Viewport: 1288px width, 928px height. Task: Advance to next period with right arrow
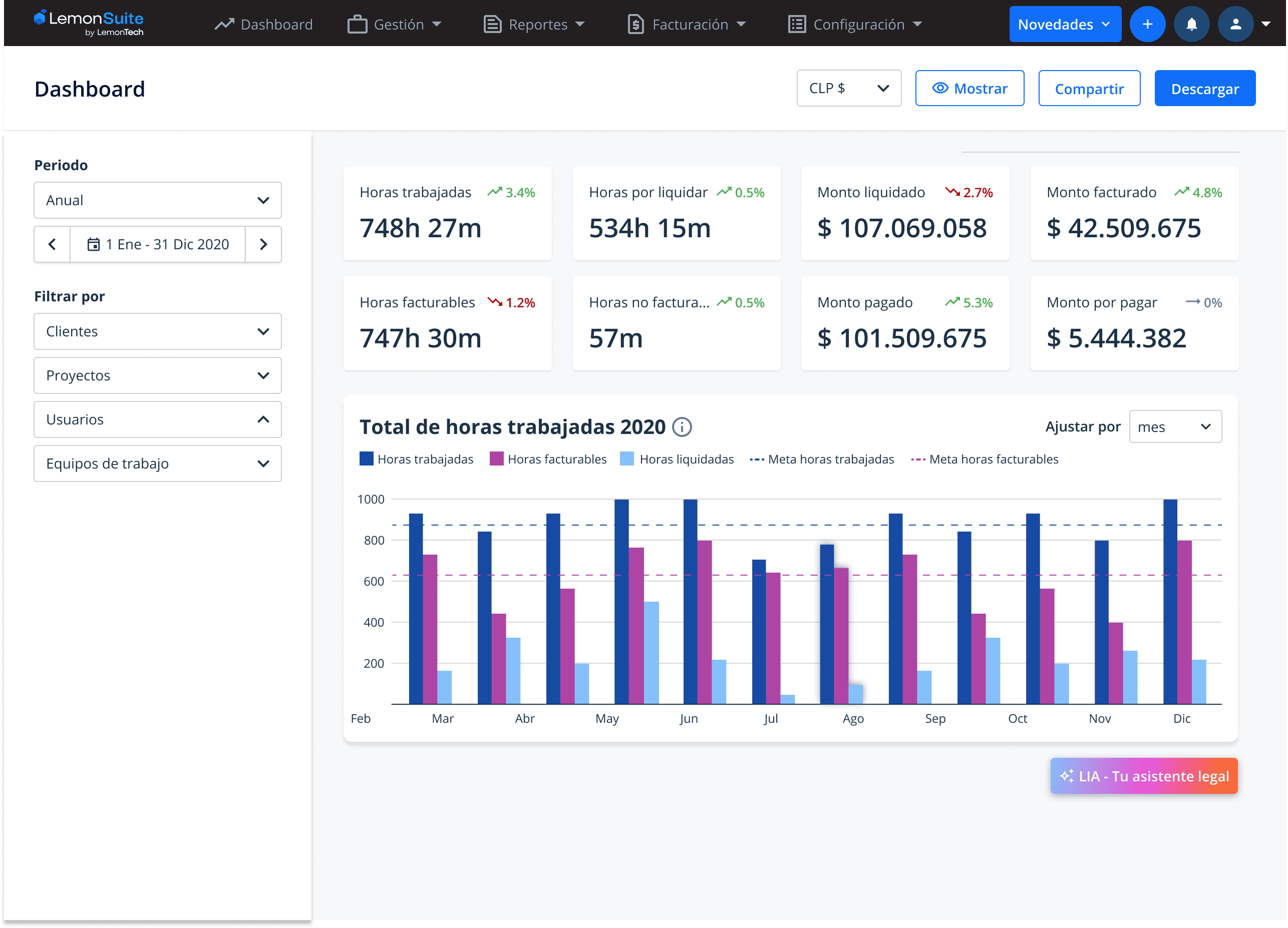coord(263,245)
